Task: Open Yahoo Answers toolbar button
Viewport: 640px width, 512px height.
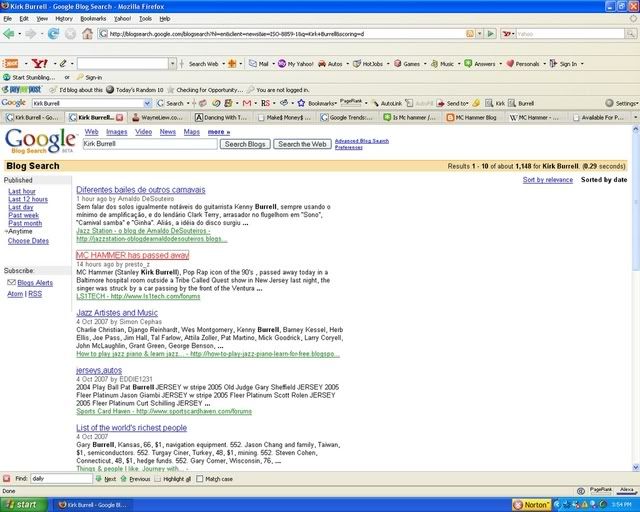Action: point(480,64)
